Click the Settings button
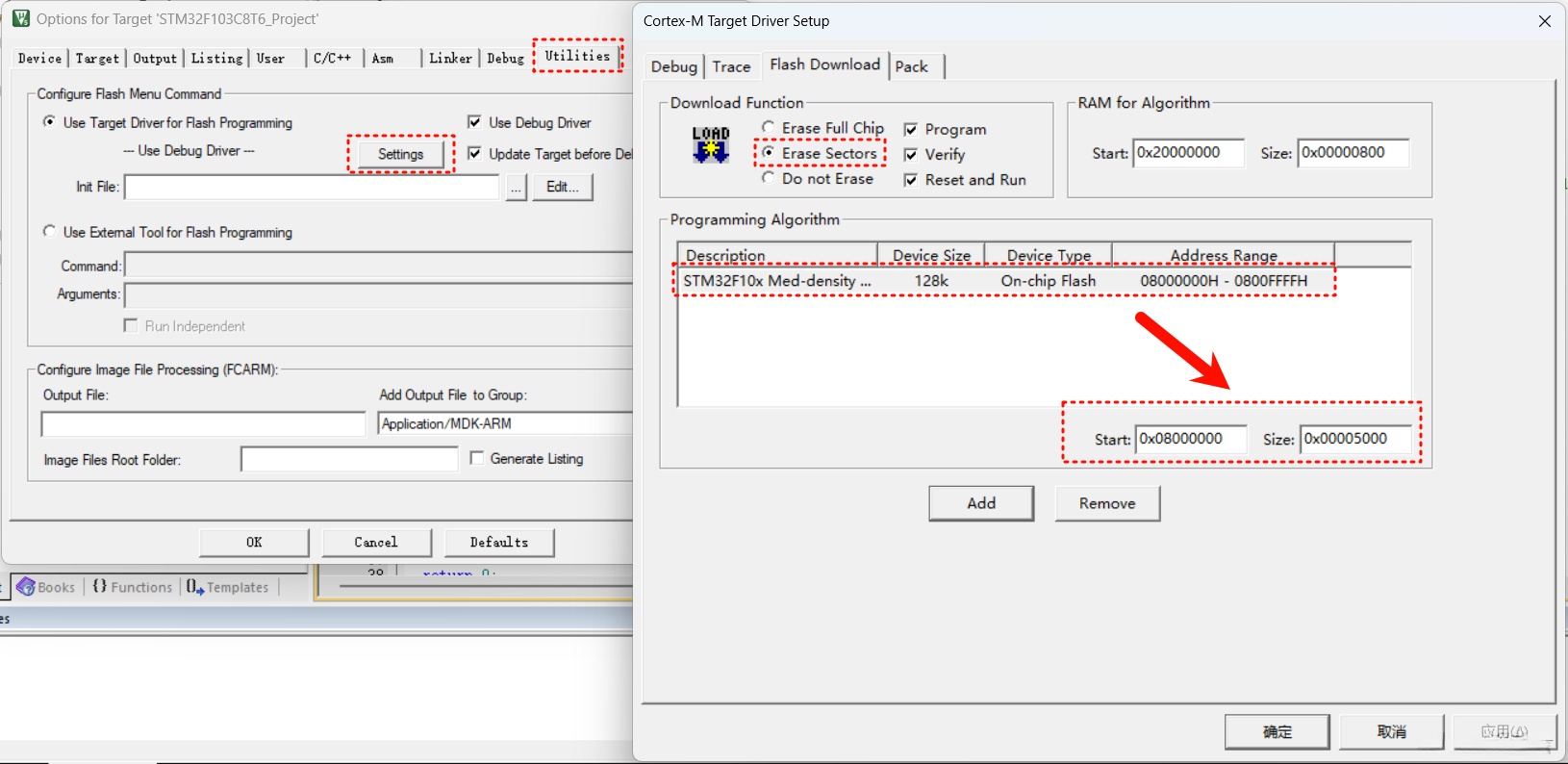The height and width of the screenshot is (764, 1568). click(400, 154)
